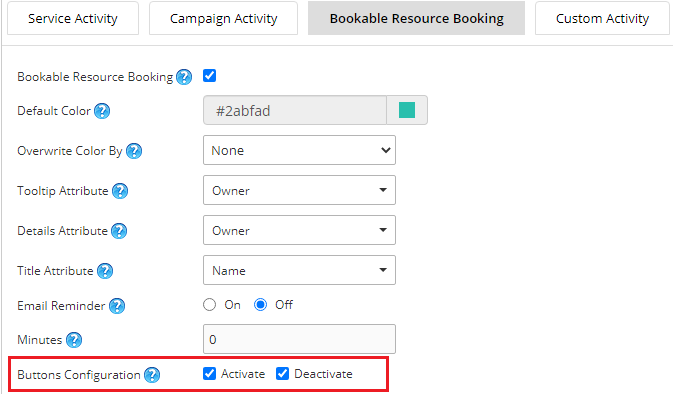The height and width of the screenshot is (394, 673).
Task: Open the Tooltip Attribute dropdown
Action: [x=299, y=190]
